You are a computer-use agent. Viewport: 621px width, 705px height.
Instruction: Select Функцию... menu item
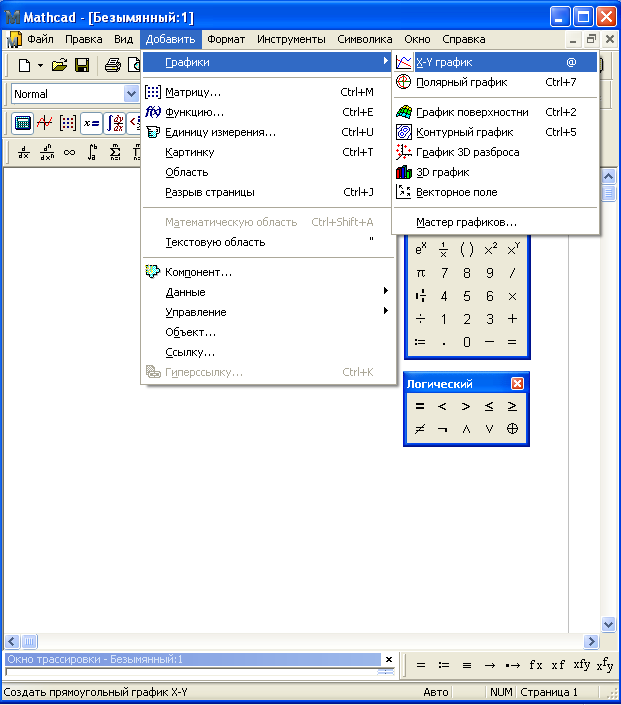pos(268,112)
